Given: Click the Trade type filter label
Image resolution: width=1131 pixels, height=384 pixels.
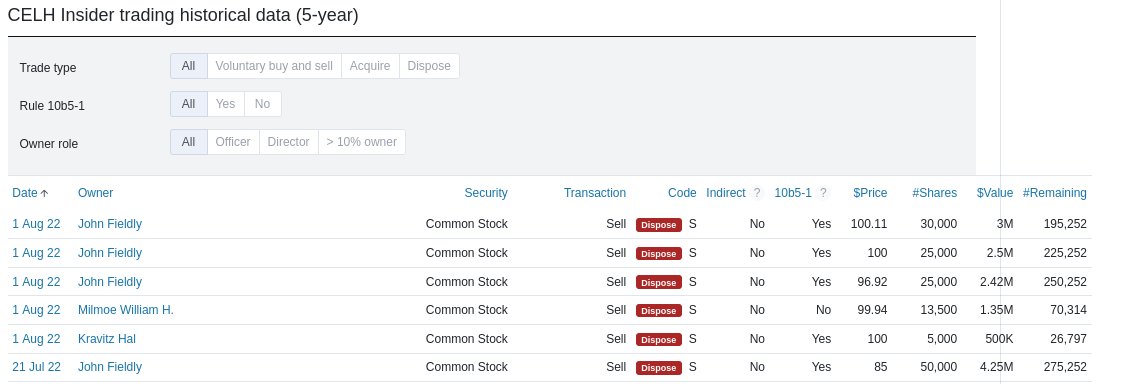Looking at the screenshot, I should pos(48,68).
